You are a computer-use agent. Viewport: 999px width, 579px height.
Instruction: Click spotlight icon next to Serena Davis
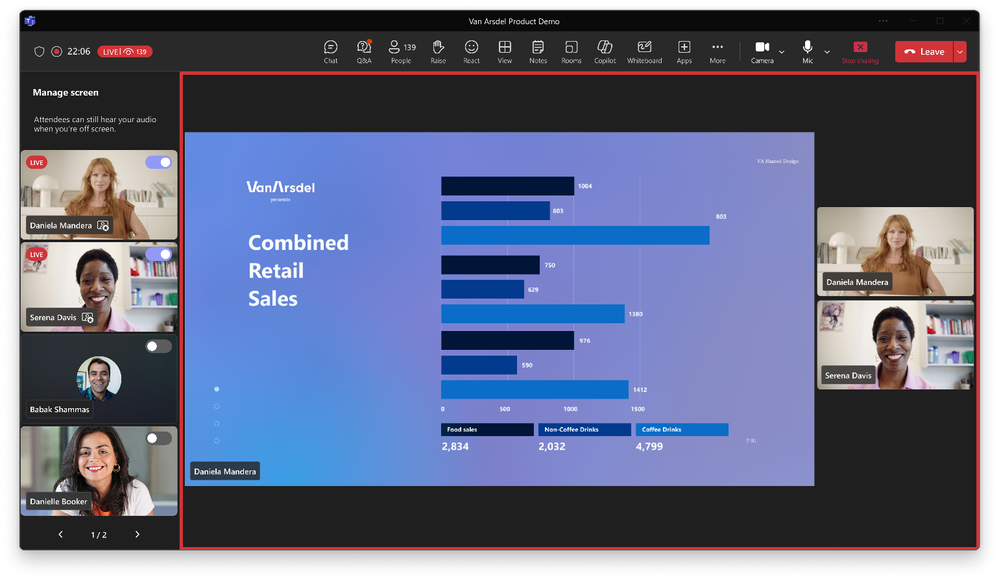pyautogui.click(x=88, y=317)
